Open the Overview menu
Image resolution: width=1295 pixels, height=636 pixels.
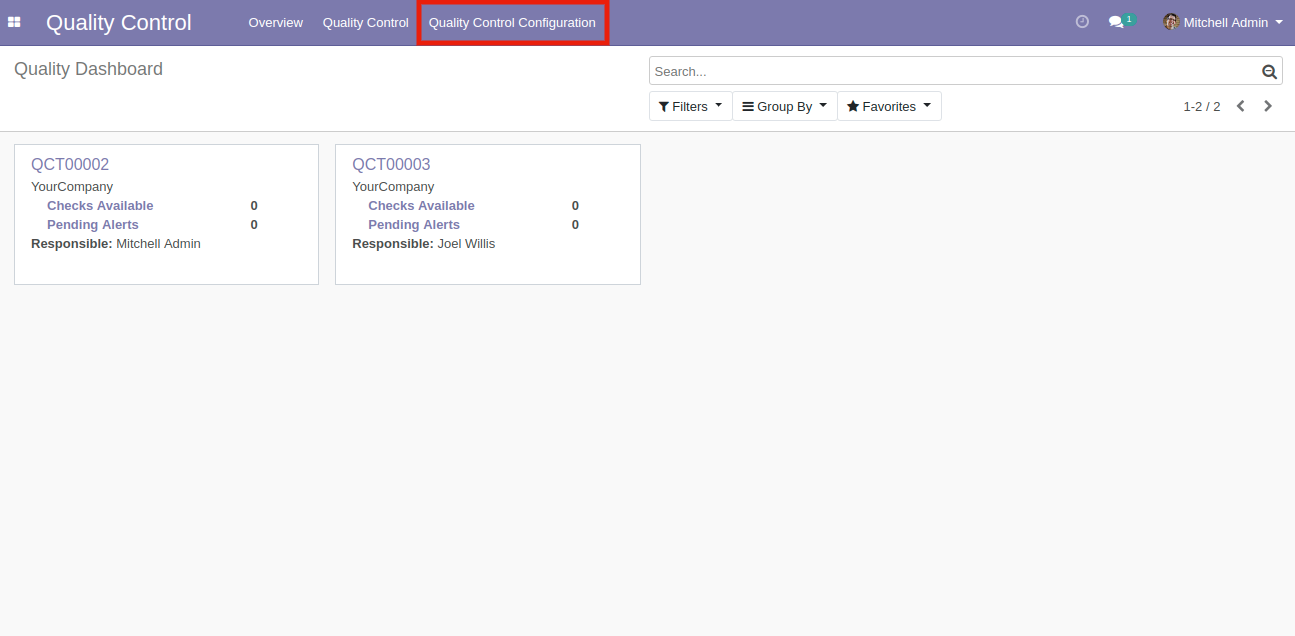pos(275,22)
